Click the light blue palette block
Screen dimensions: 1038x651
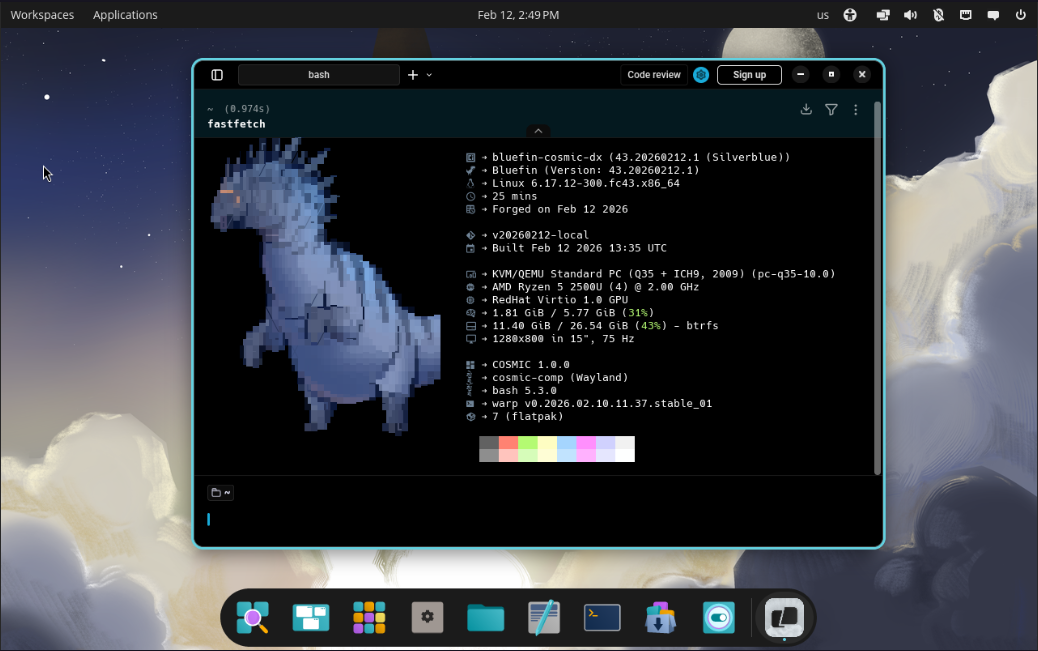coord(567,448)
